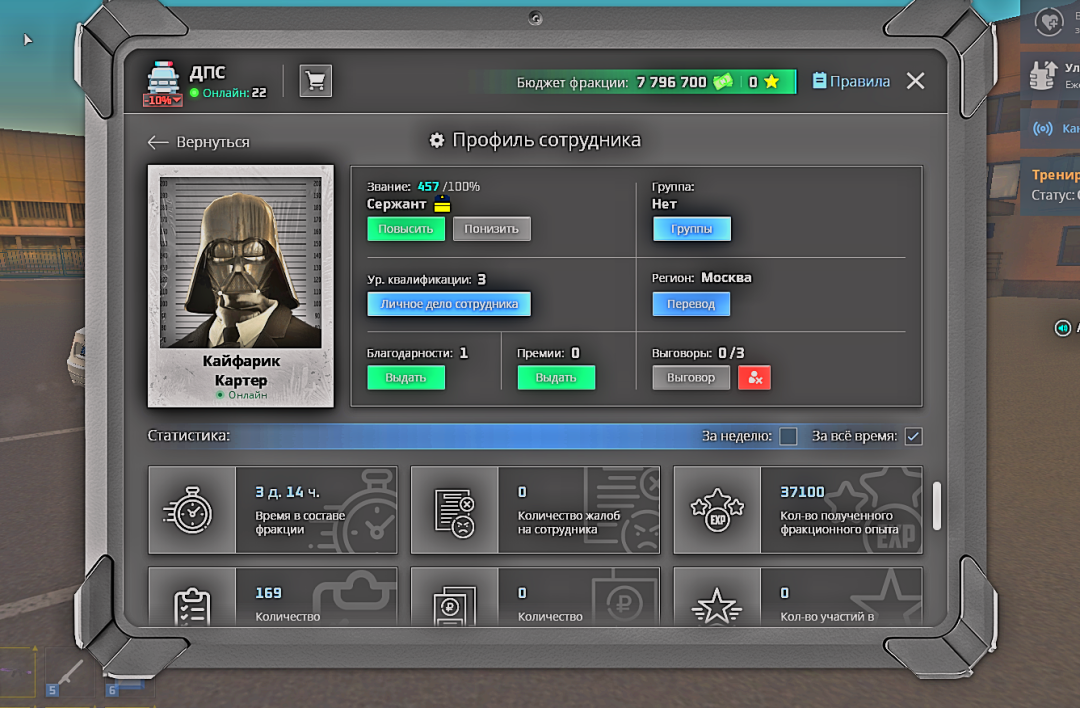The height and width of the screenshot is (708, 1080).
Task: Click the yellow Сержант rank badge icon
Action: [442, 204]
